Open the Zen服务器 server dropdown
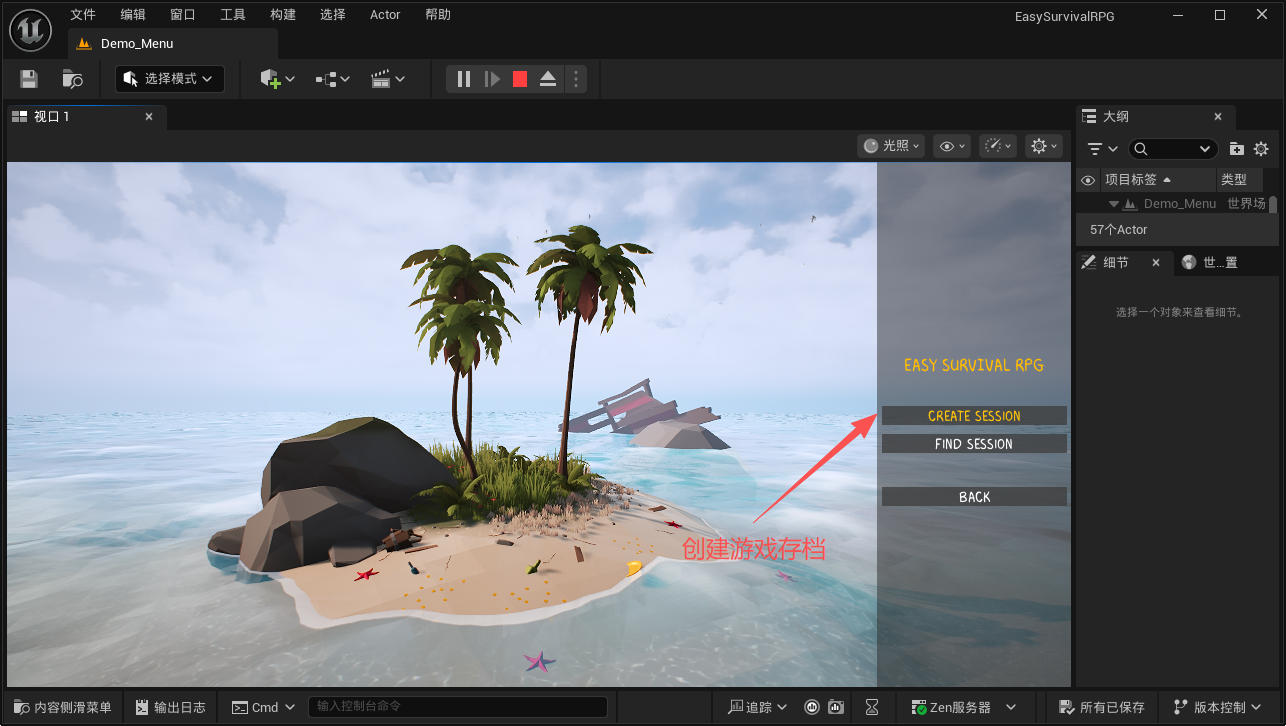1286x726 pixels. coord(964,707)
